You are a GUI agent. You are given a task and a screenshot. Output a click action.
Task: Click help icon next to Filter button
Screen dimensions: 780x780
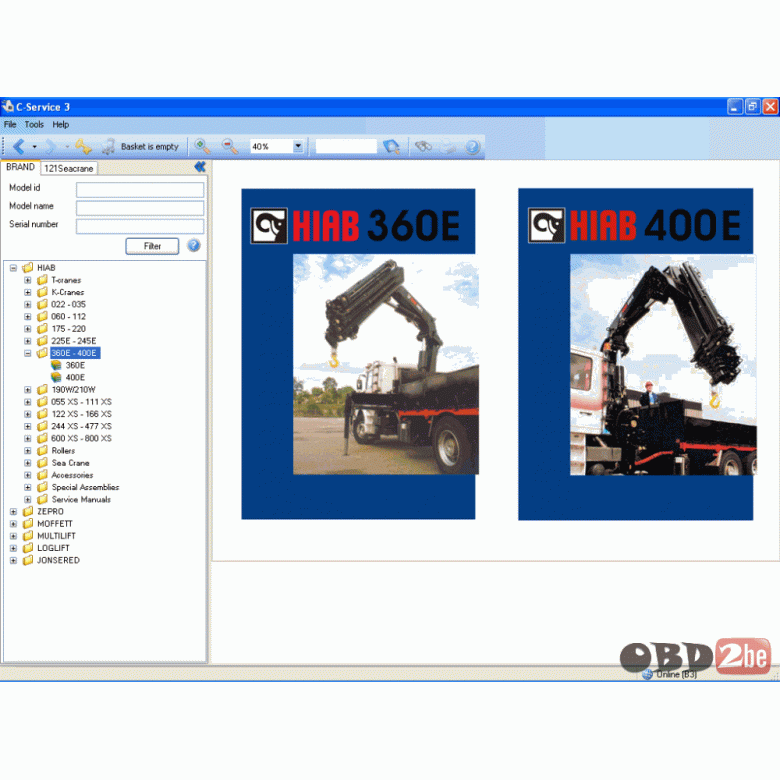point(194,245)
